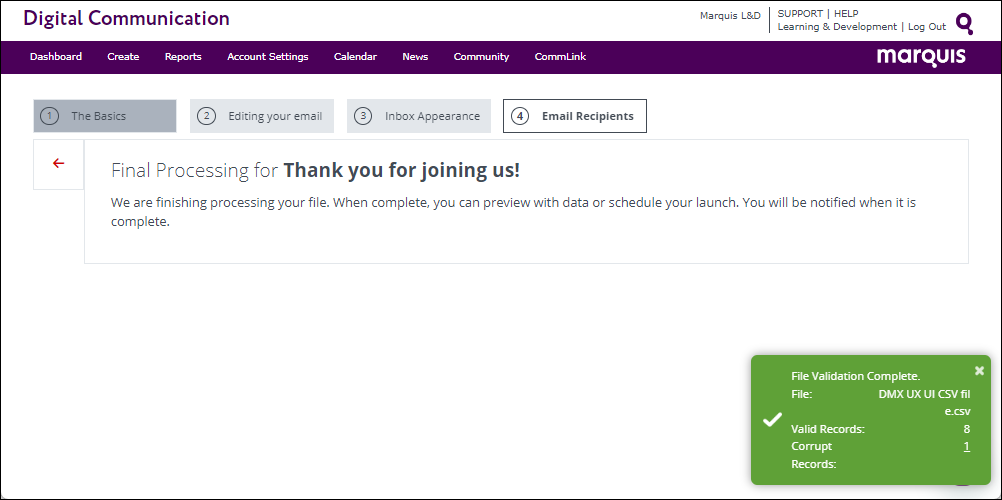Click the checkmark icon in green notification
Screen dimensions: 1002x500
[x=772, y=420]
